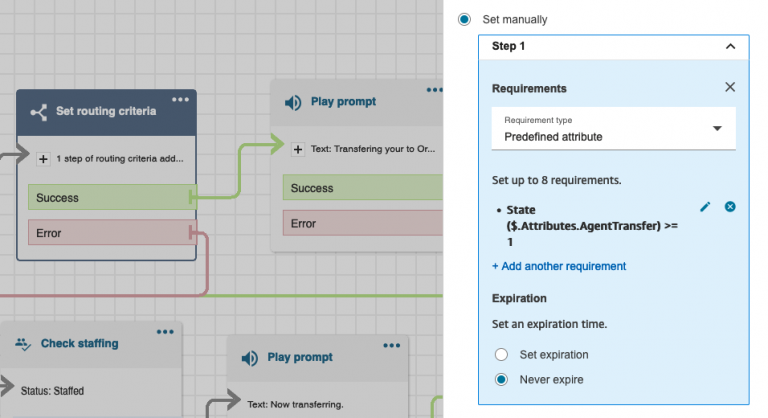Select the Never expire radio option

point(501,380)
